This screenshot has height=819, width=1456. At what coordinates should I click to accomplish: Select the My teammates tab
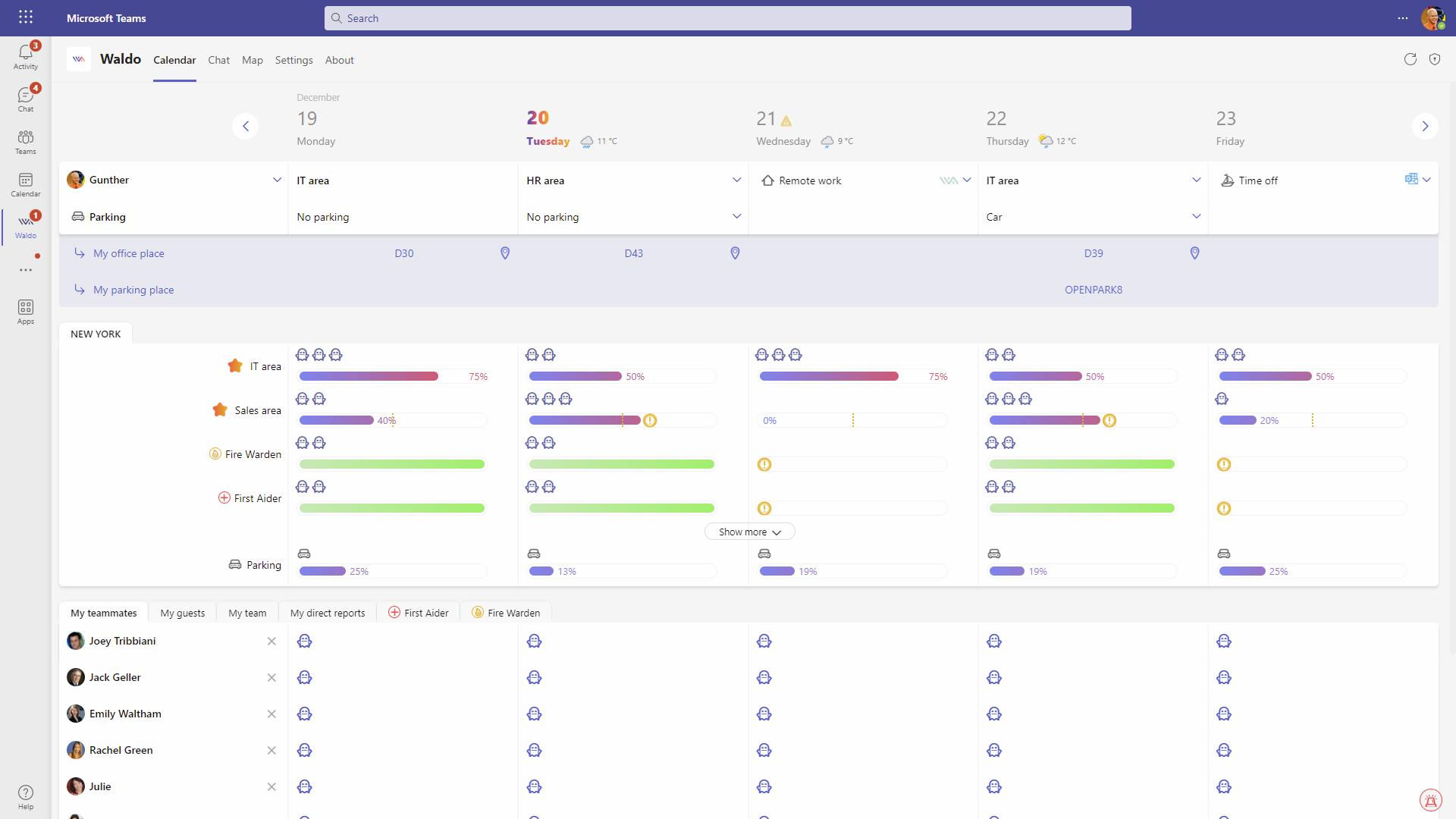click(104, 613)
